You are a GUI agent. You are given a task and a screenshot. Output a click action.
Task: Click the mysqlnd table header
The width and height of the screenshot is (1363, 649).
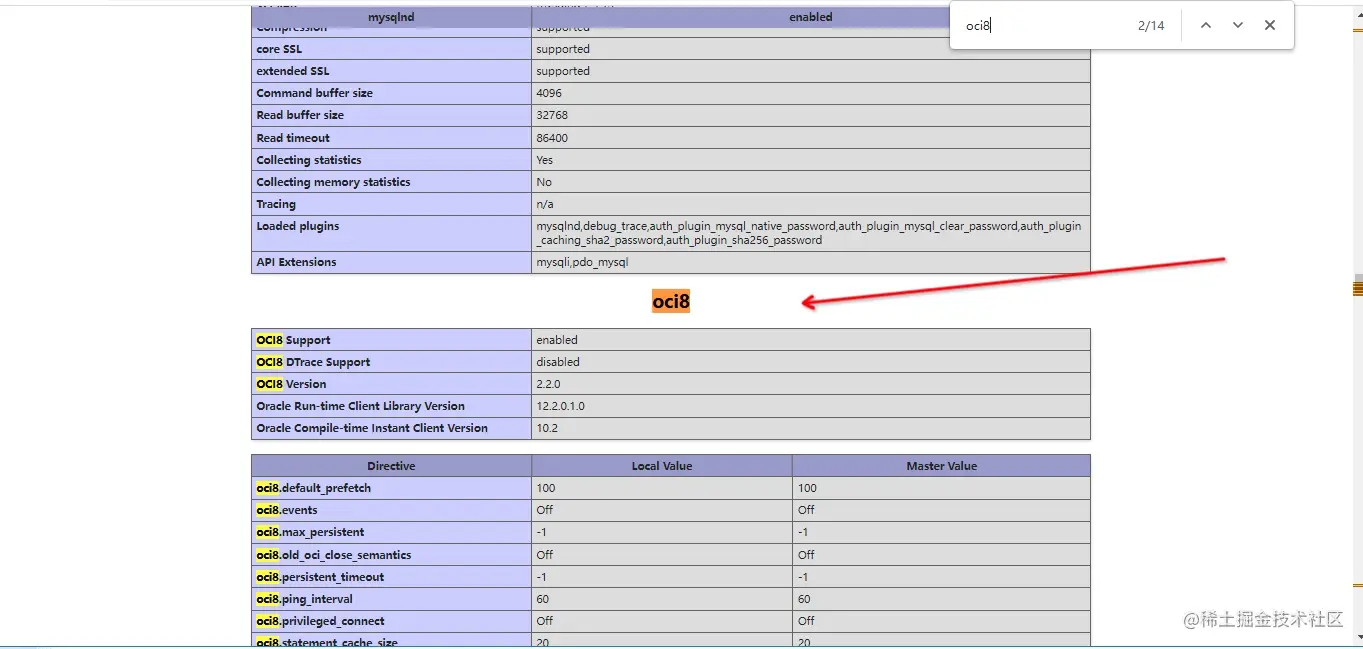click(391, 17)
